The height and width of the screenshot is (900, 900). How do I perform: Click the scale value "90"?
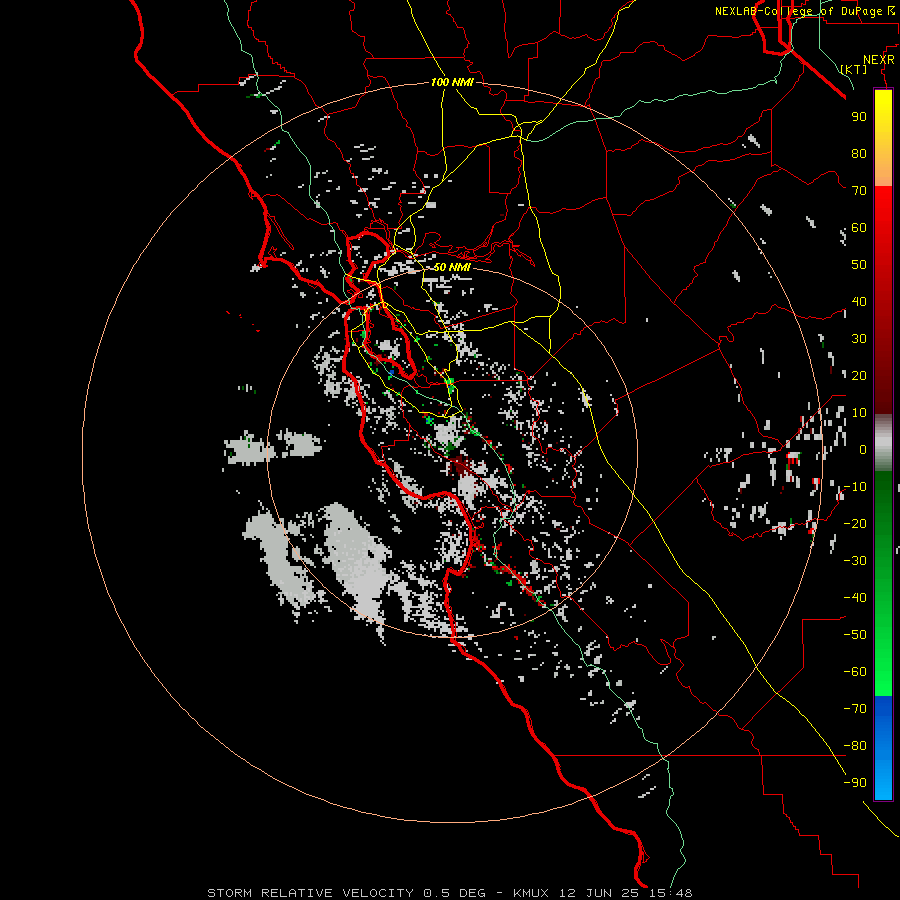(859, 117)
